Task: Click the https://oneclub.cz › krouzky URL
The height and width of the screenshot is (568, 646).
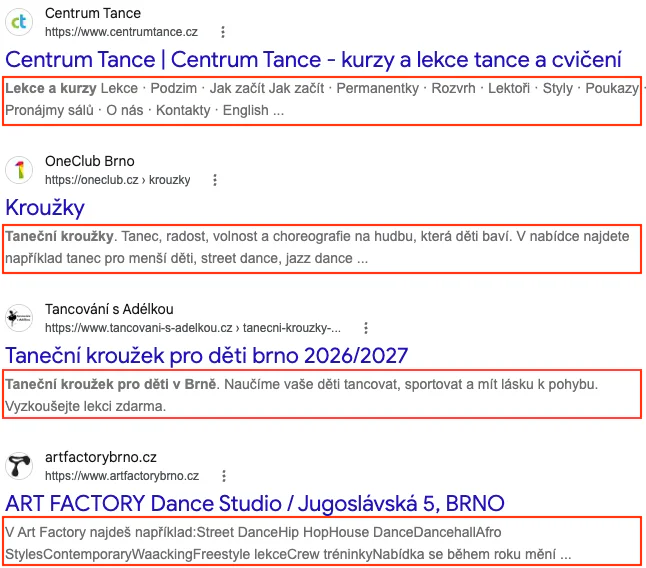Action: pos(117,180)
